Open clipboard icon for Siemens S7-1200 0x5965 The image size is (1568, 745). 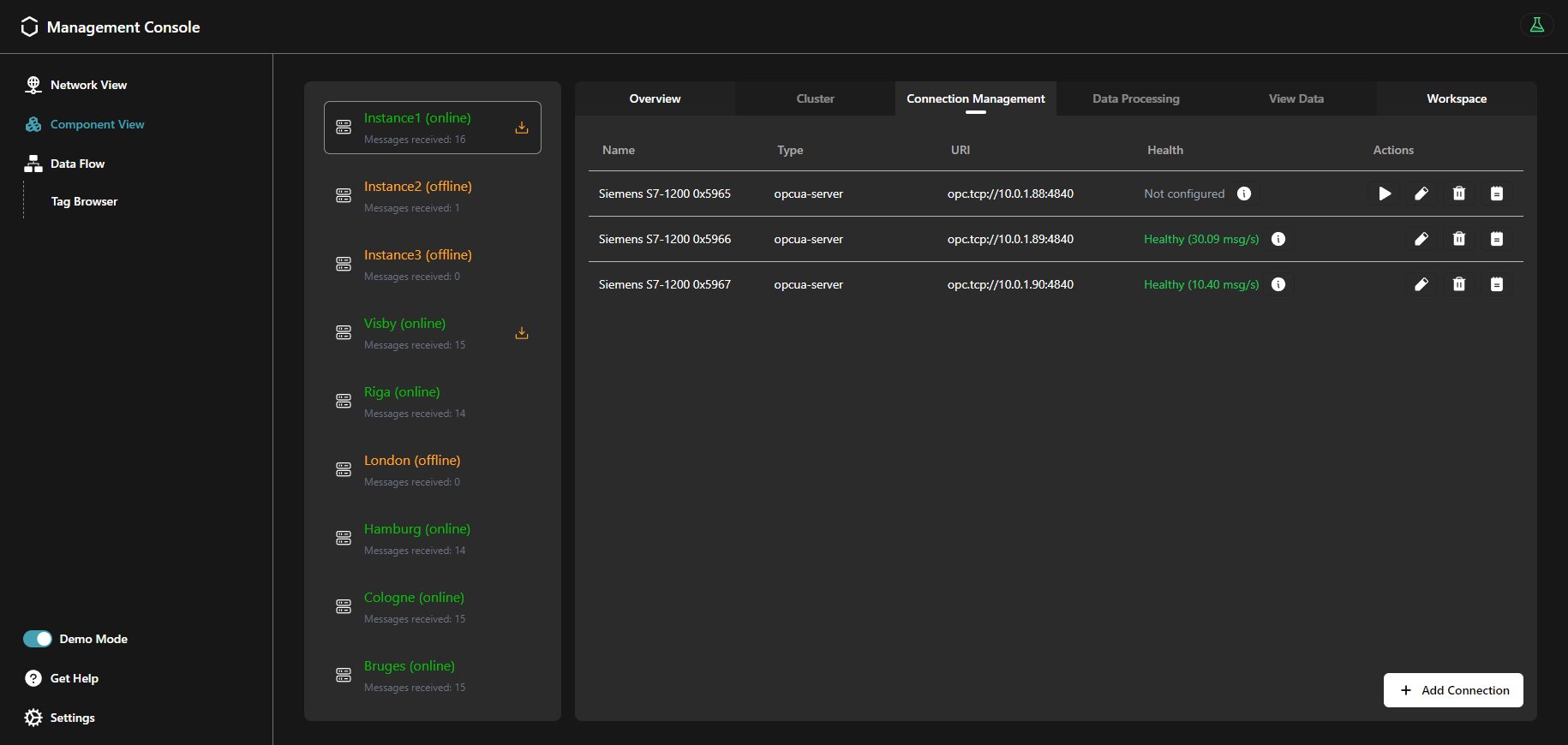point(1497,194)
